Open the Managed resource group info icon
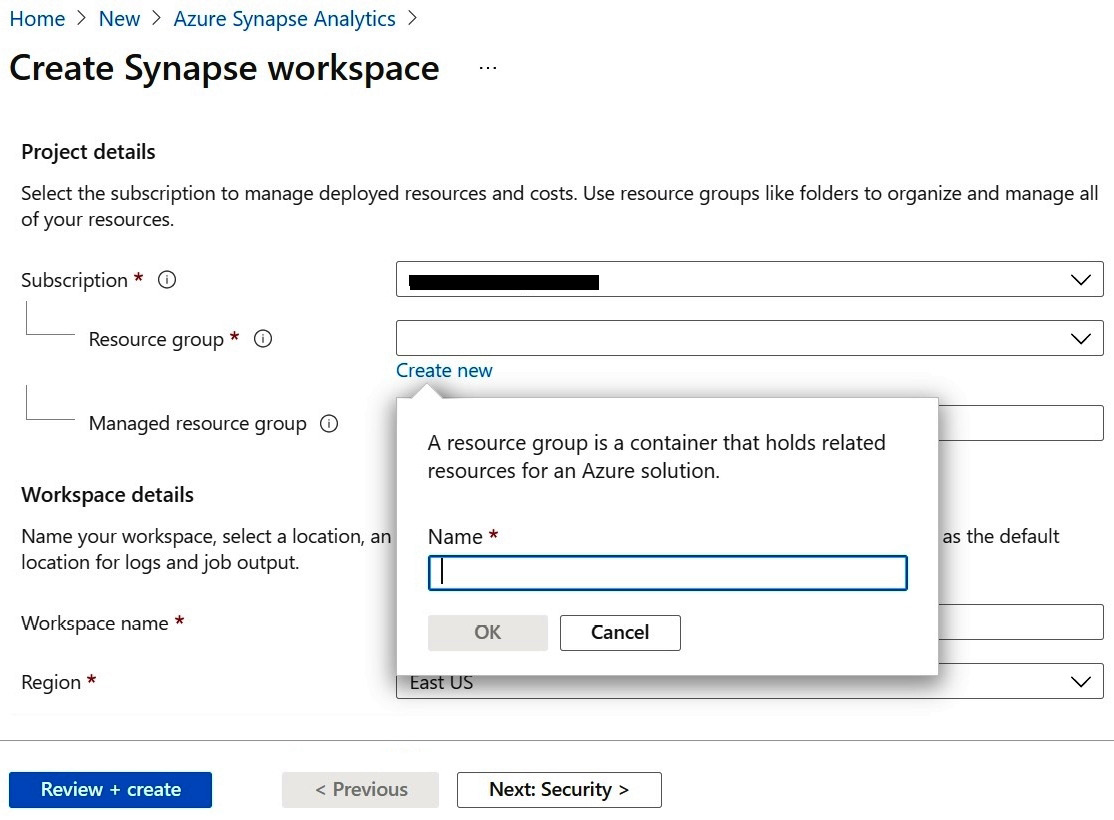 coord(329,424)
